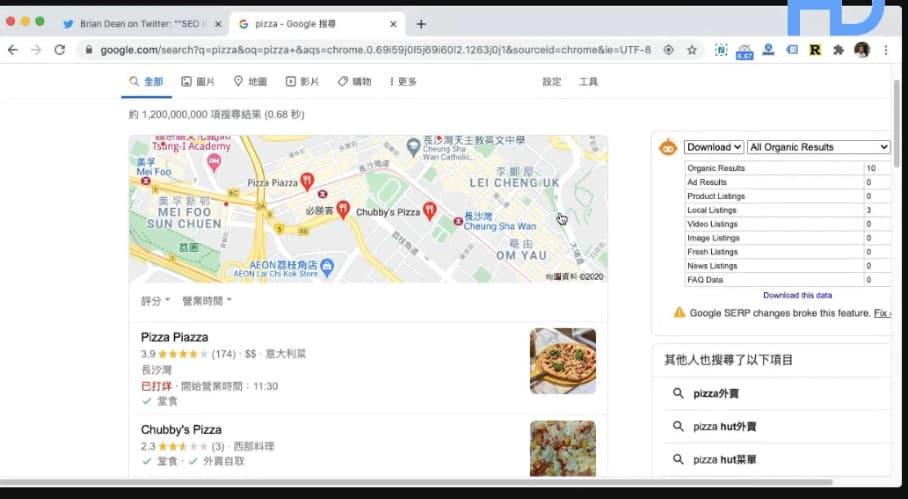This screenshot has width=908, height=499.
Task: Click the URL address bar
Action: 375,50
